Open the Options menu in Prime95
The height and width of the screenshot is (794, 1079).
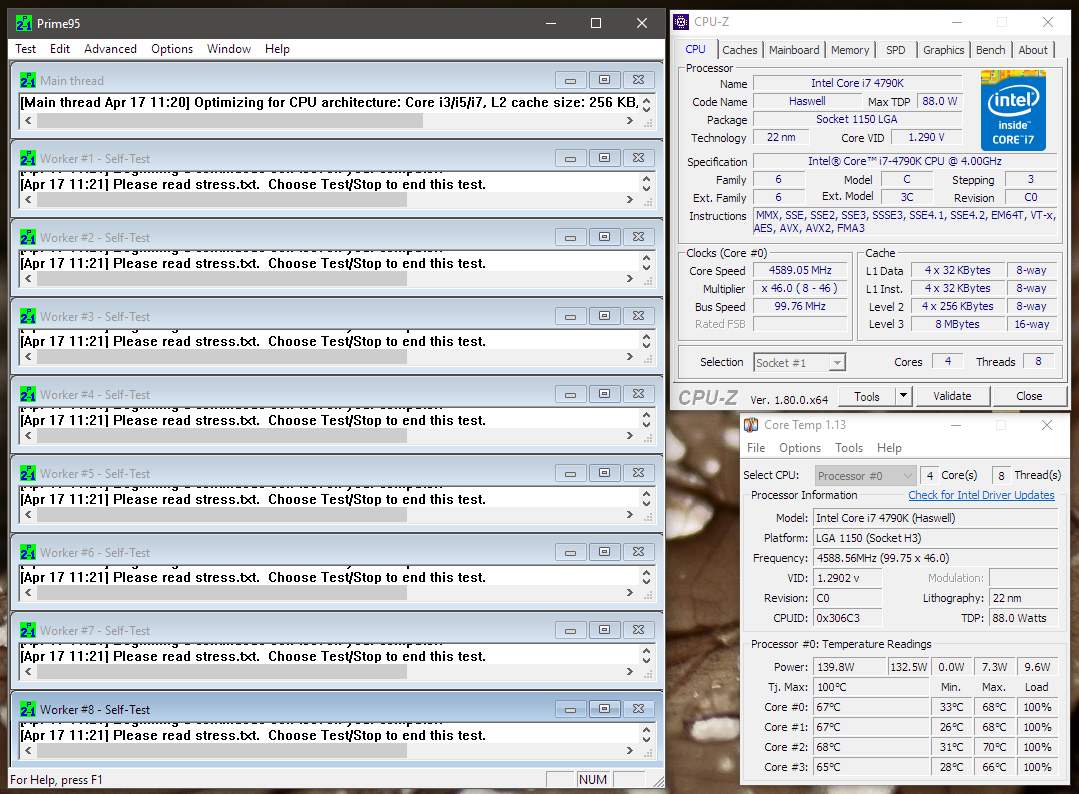[172, 49]
